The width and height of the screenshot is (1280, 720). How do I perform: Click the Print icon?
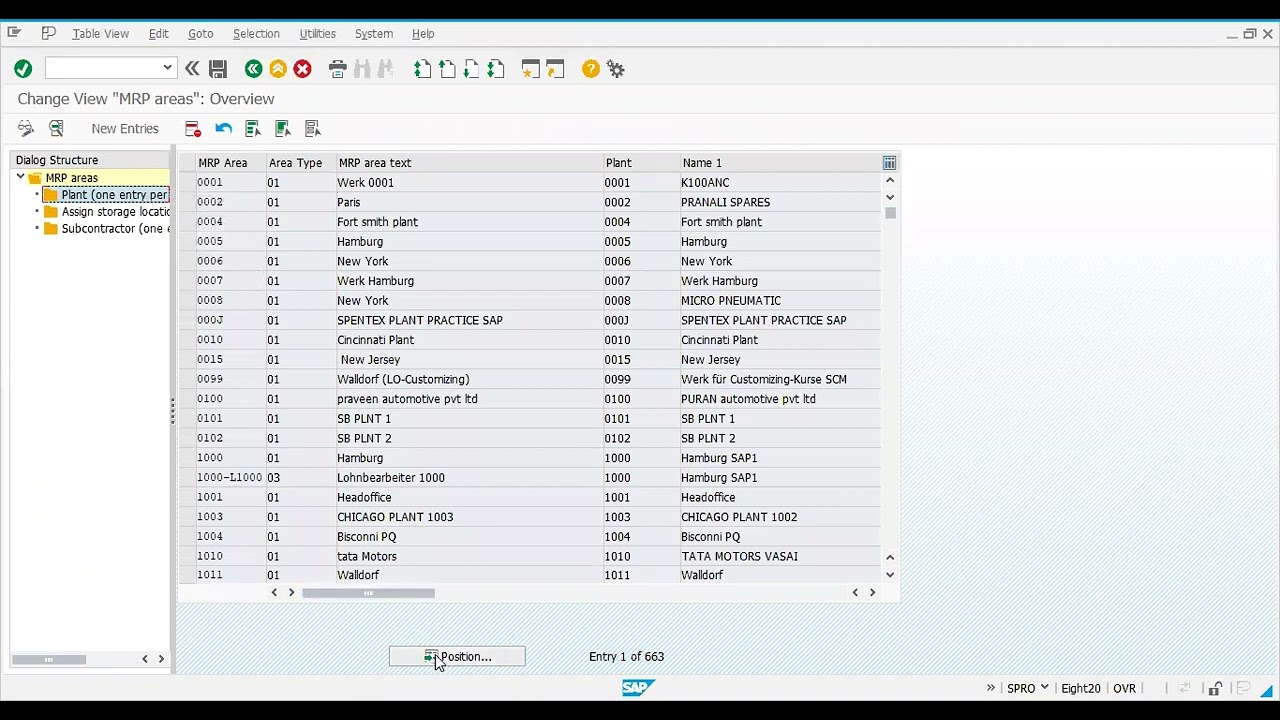tap(337, 69)
